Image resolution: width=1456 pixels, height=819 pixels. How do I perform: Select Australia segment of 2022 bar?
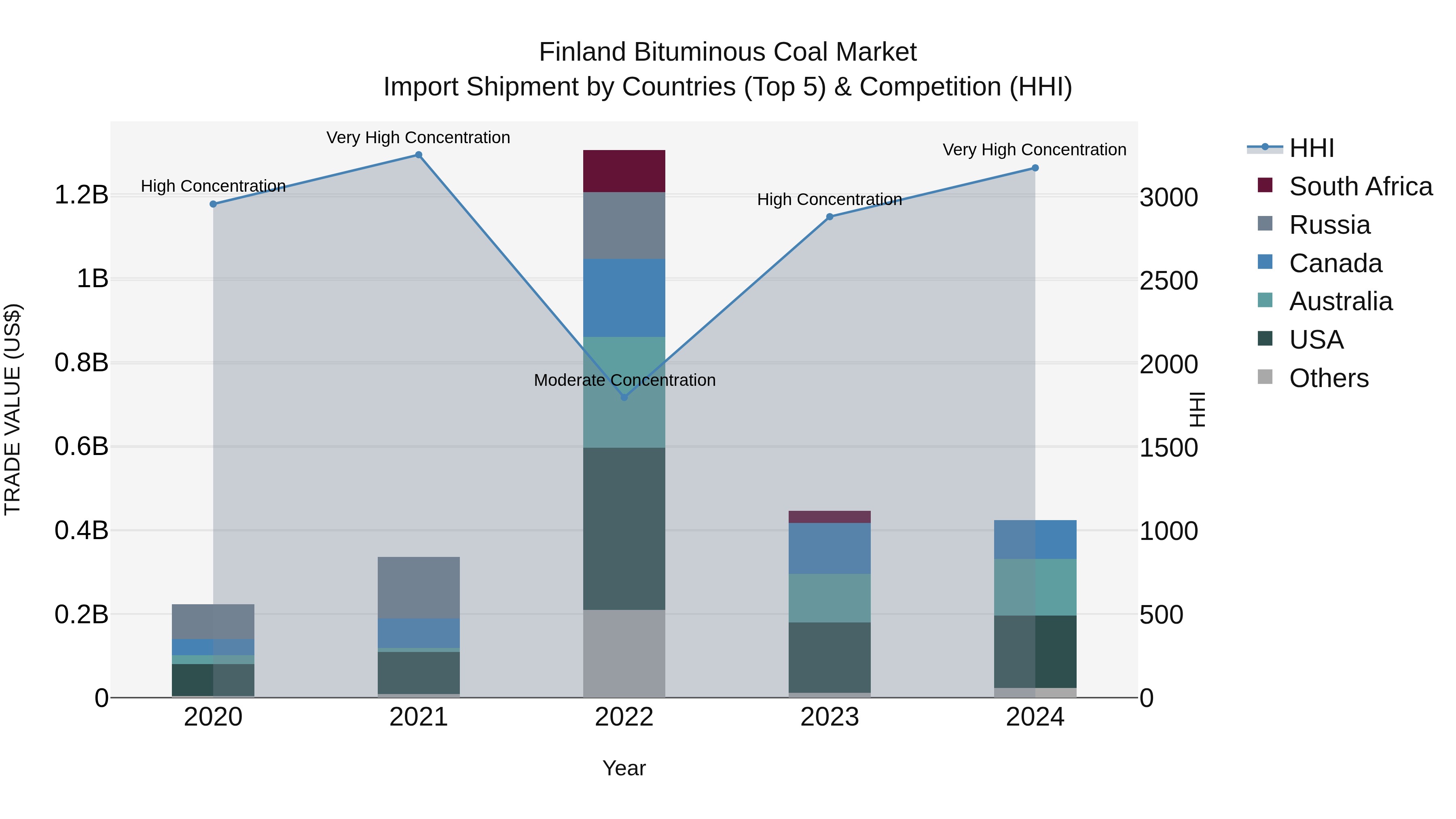click(624, 392)
